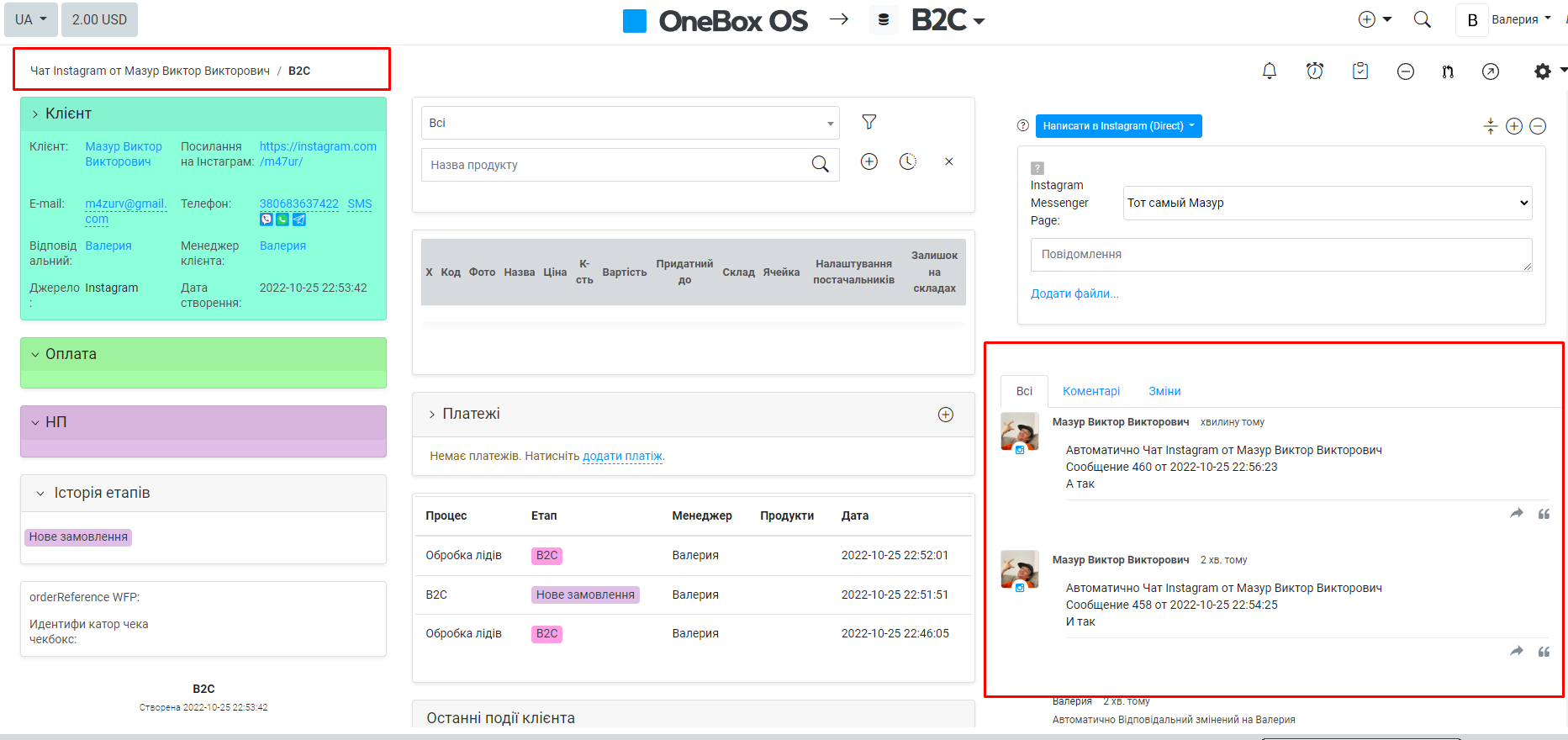Click the magnifier in product name field
The image size is (1568, 740).
coord(820,164)
